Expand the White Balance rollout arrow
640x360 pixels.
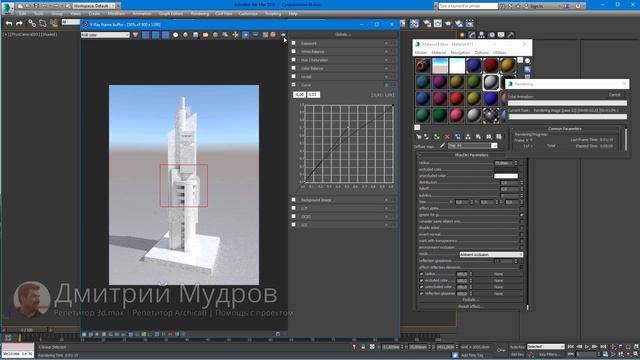tap(386, 51)
